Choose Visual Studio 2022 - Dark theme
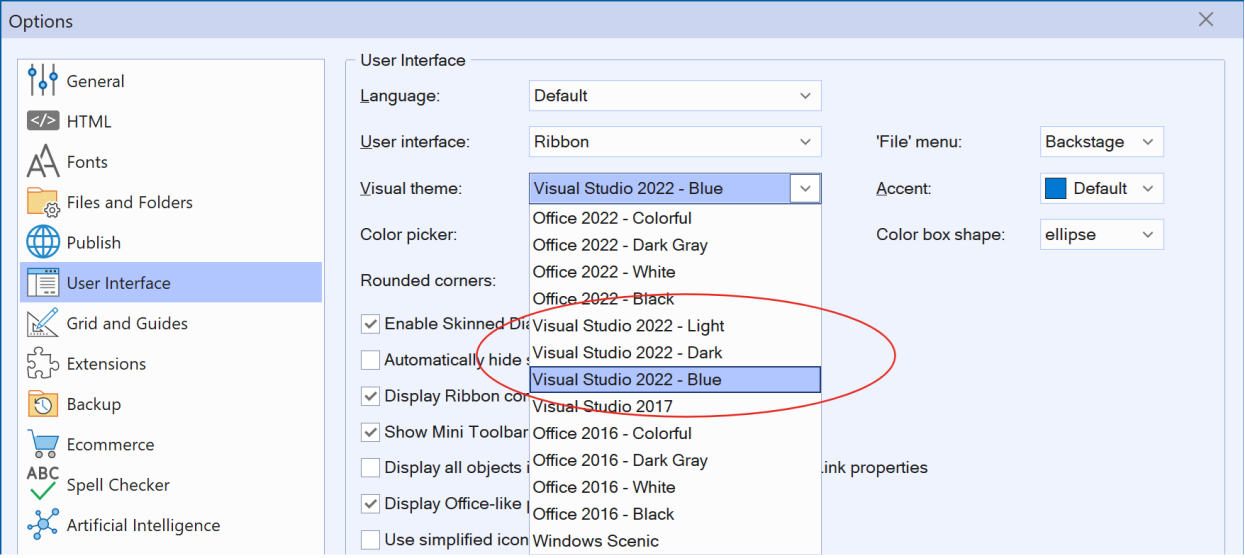 pos(675,353)
